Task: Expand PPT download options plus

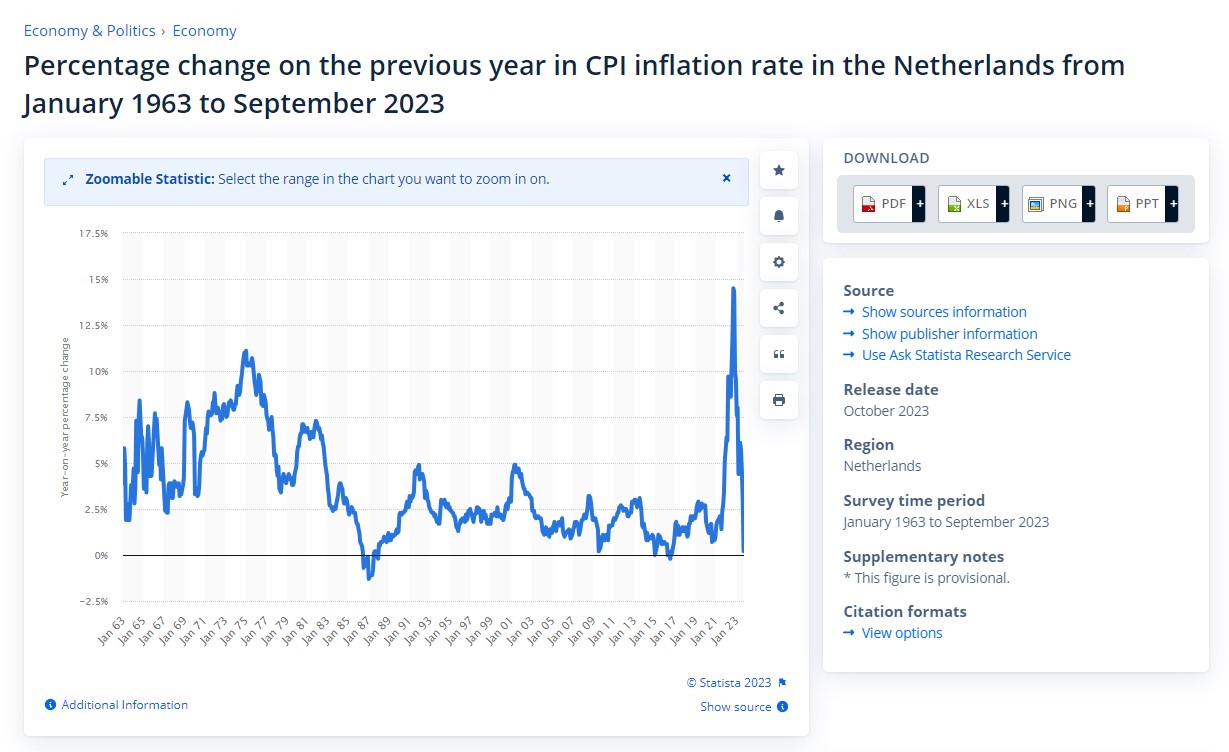Action: 1173,204
